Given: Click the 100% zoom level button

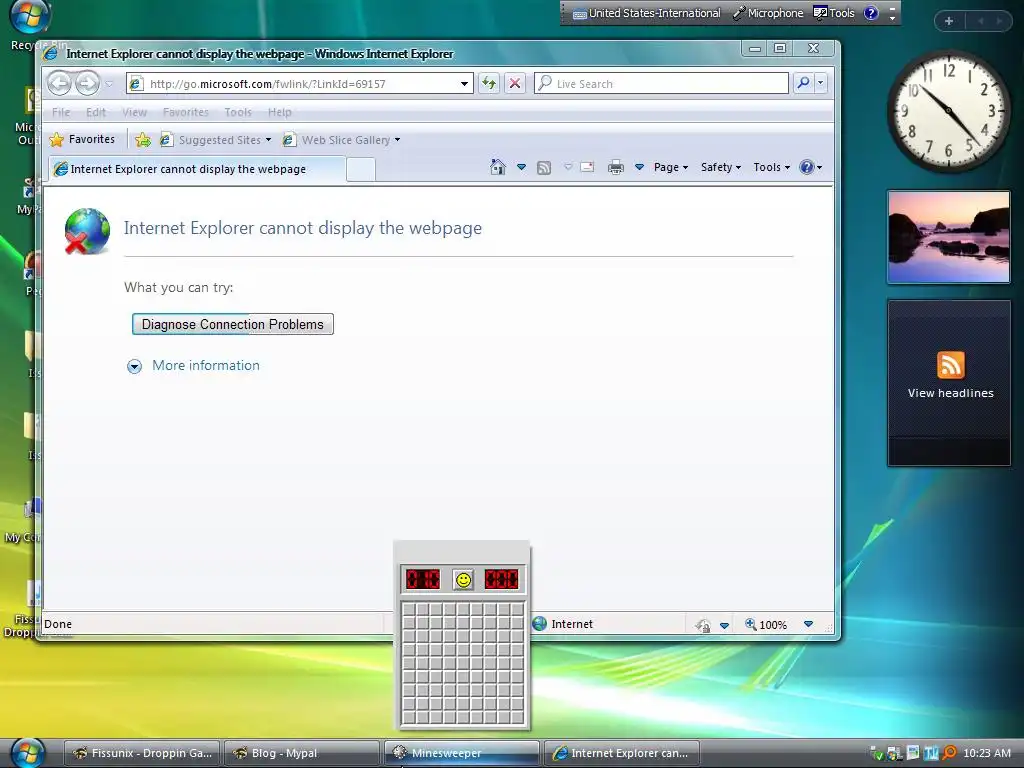Looking at the screenshot, I should coord(766,624).
